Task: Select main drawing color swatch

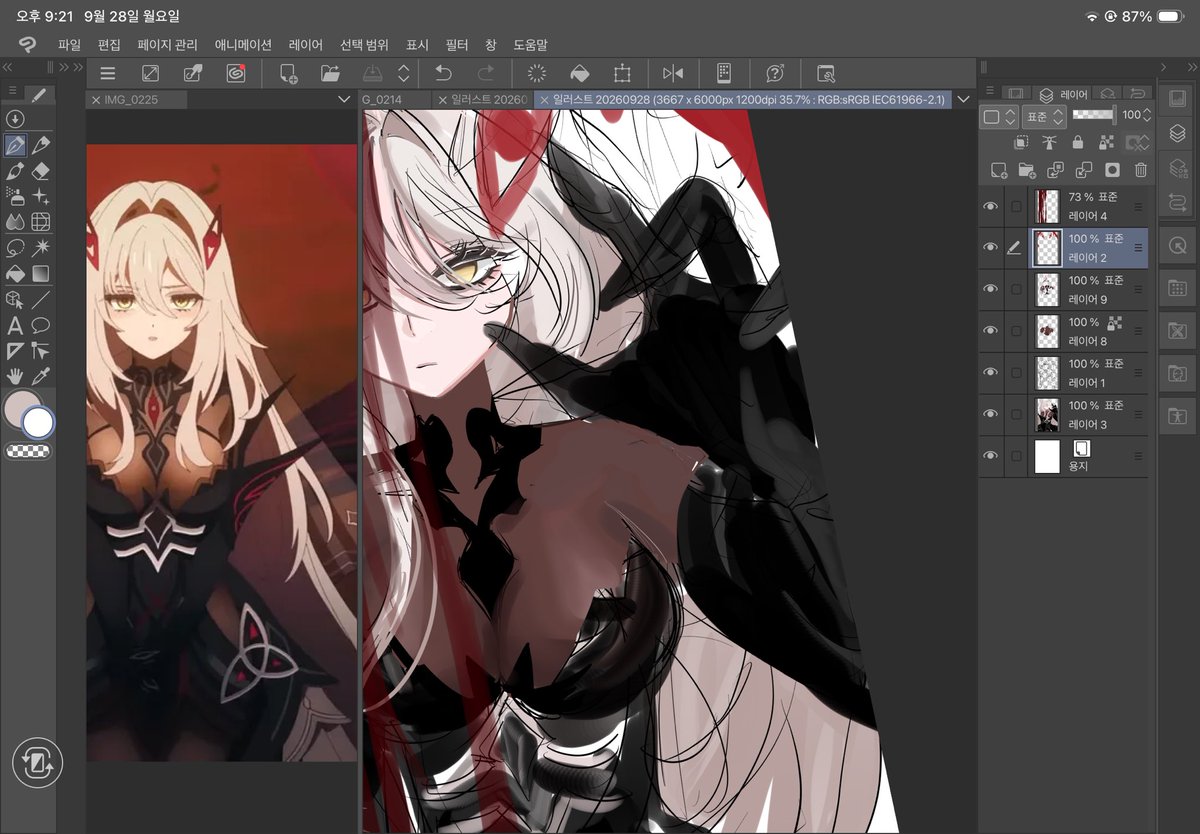Action: tap(21, 409)
